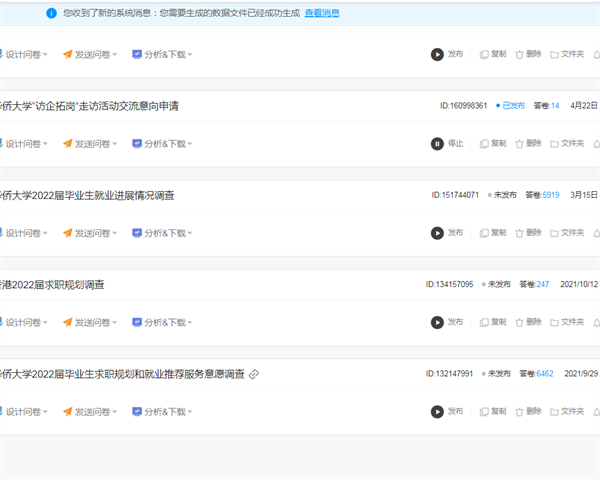The height and width of the screenshot is (480, 600).
Task: Click the 未发布 status of survey 151744071
Action: tap(502, 195)
